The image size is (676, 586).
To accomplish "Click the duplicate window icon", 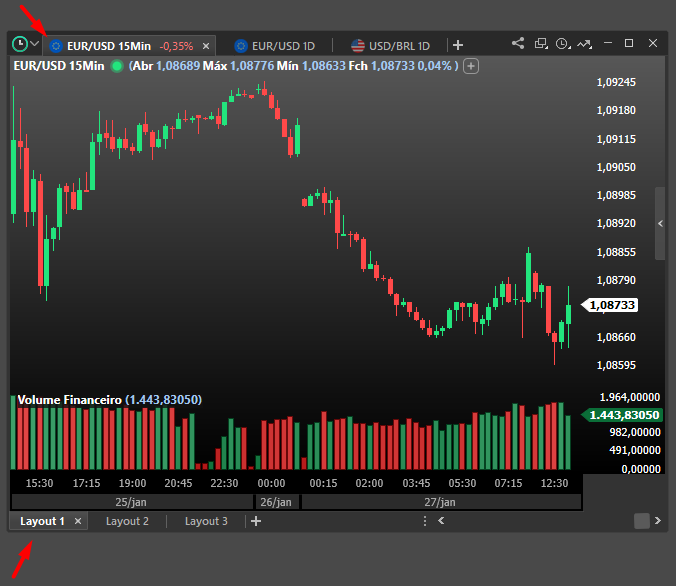I will coord(541,44).
